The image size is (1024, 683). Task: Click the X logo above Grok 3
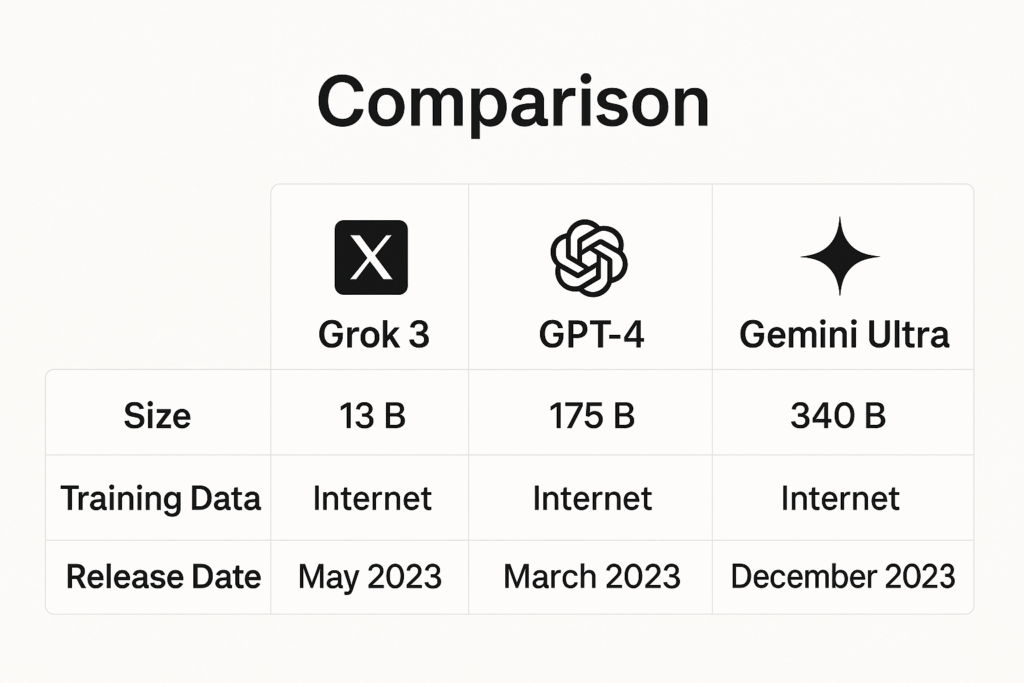(371, 257)
